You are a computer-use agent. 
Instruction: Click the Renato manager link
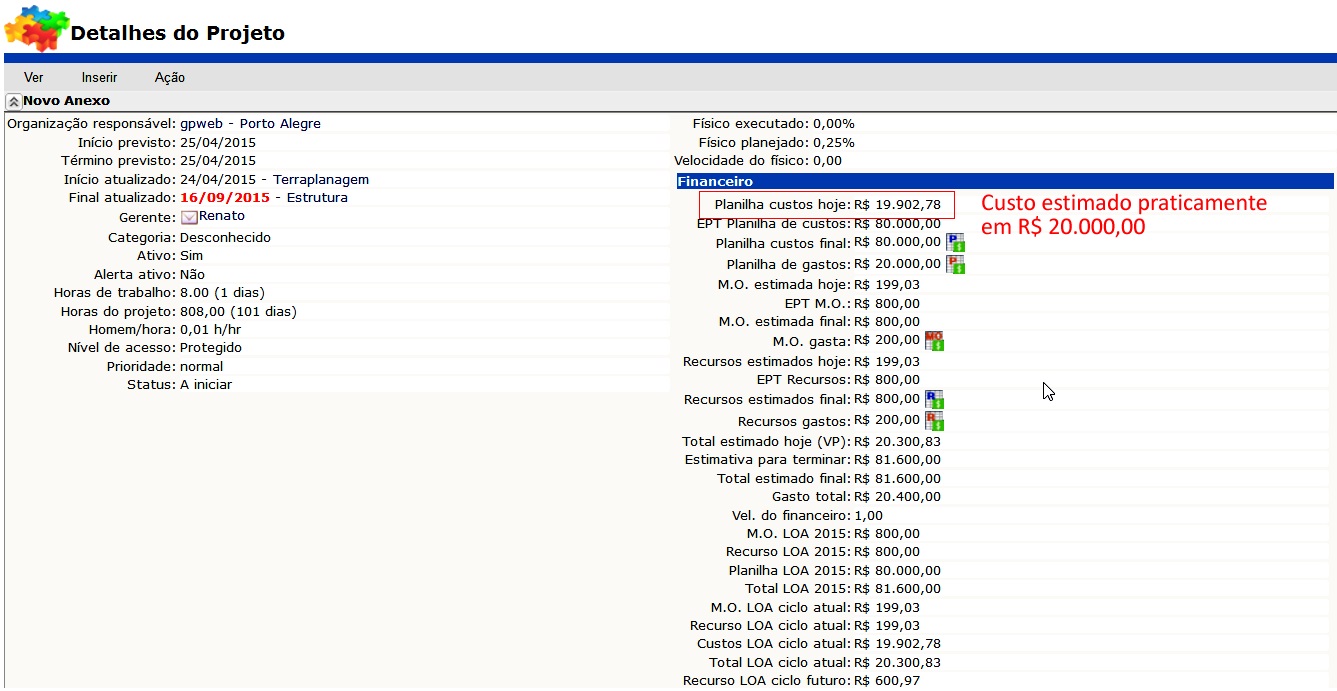click(222, 216)
